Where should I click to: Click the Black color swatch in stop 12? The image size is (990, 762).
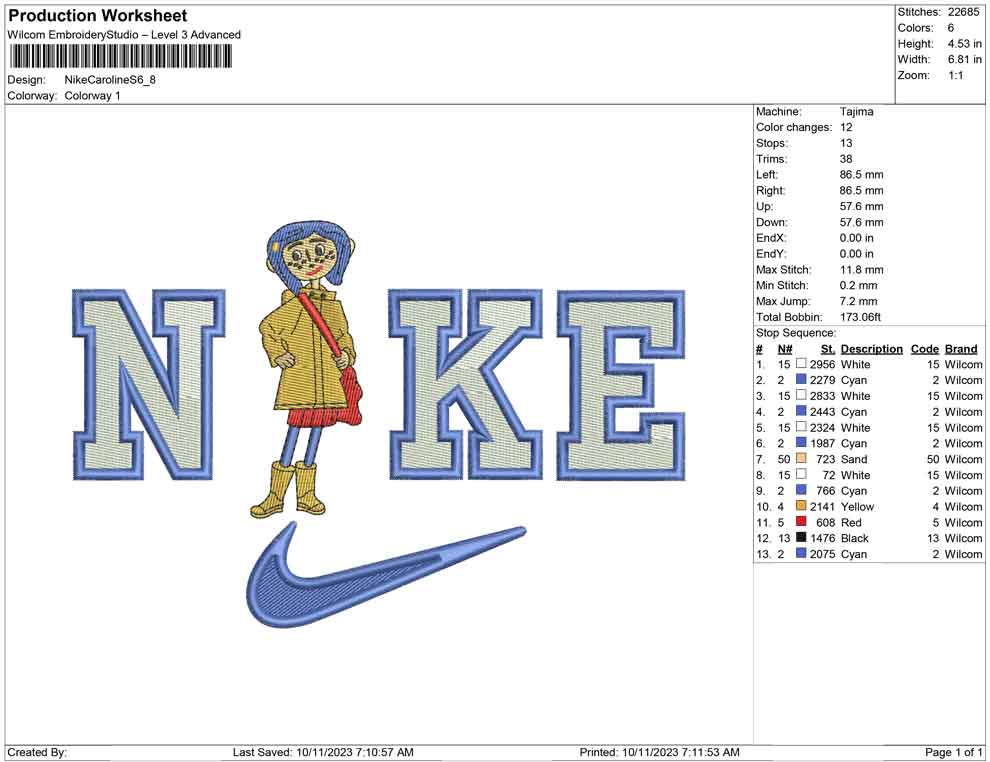click(x=801, y=538)
